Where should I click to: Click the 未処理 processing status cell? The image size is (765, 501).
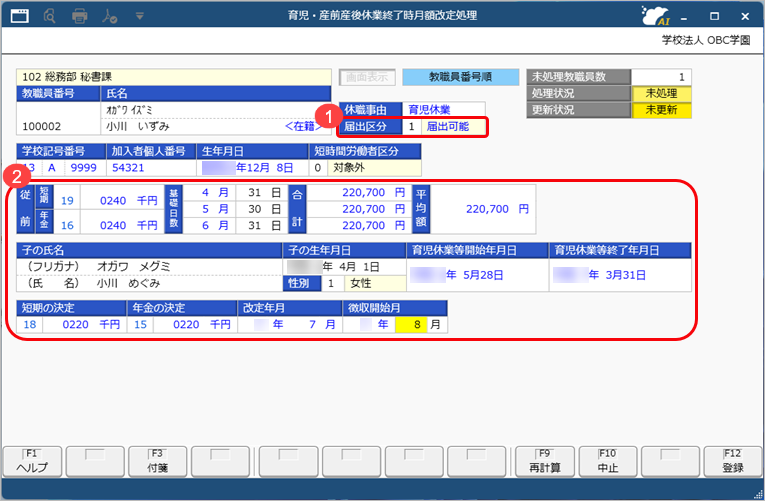pyautogui.click(x=661, y=93)
